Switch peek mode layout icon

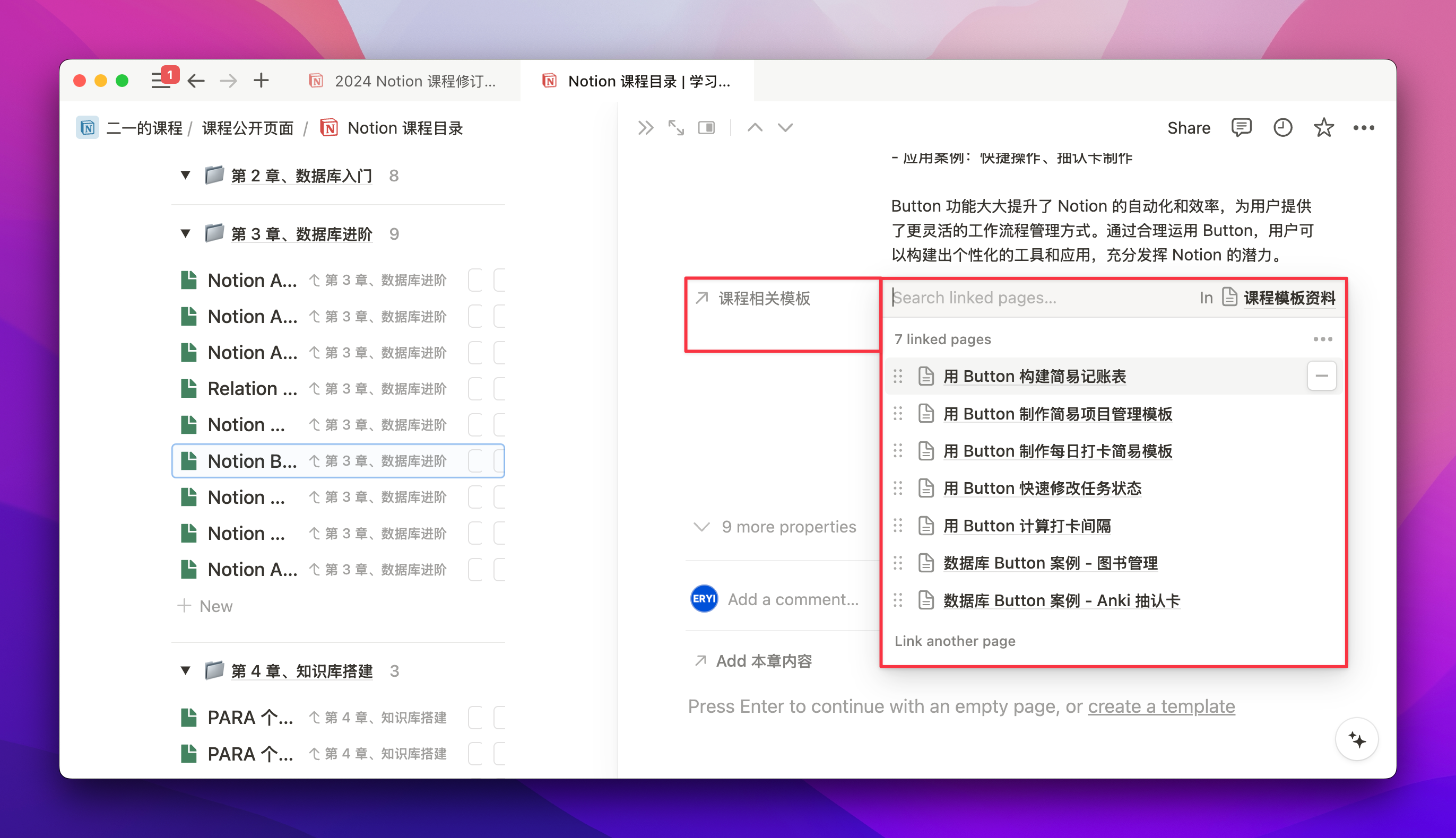coord(706,127)
